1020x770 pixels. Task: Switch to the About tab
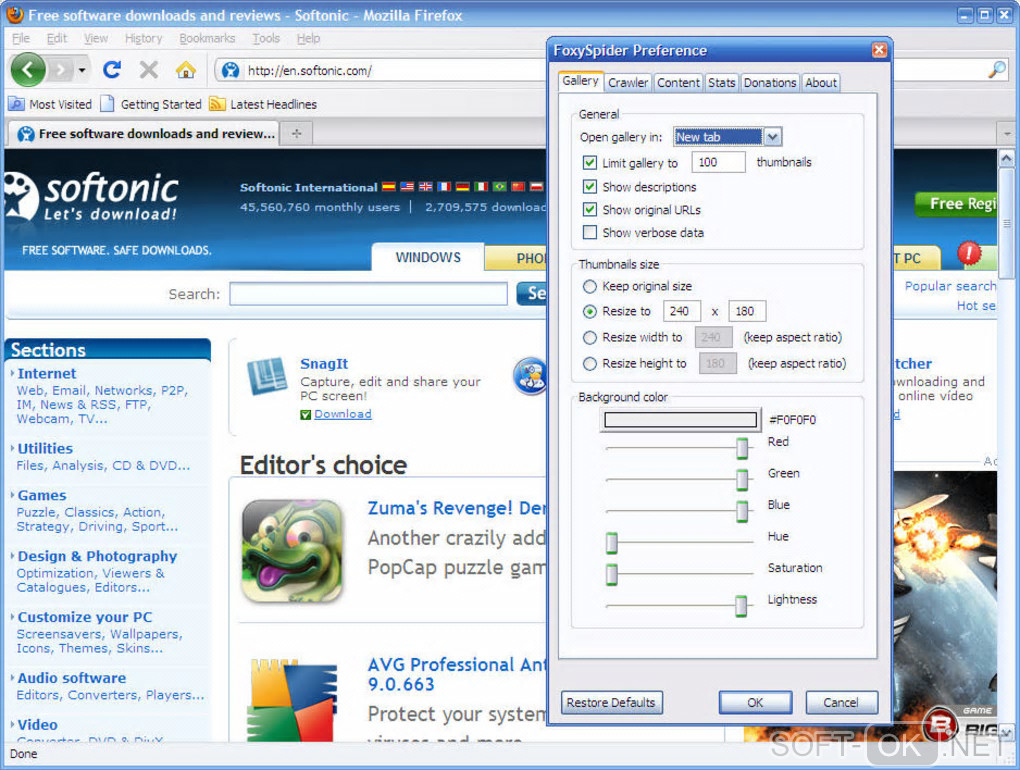[821, 83]
